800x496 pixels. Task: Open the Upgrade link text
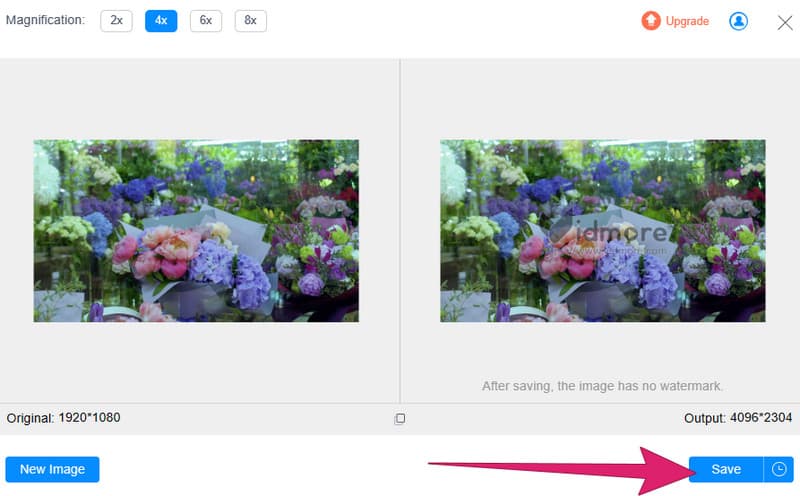687,21
